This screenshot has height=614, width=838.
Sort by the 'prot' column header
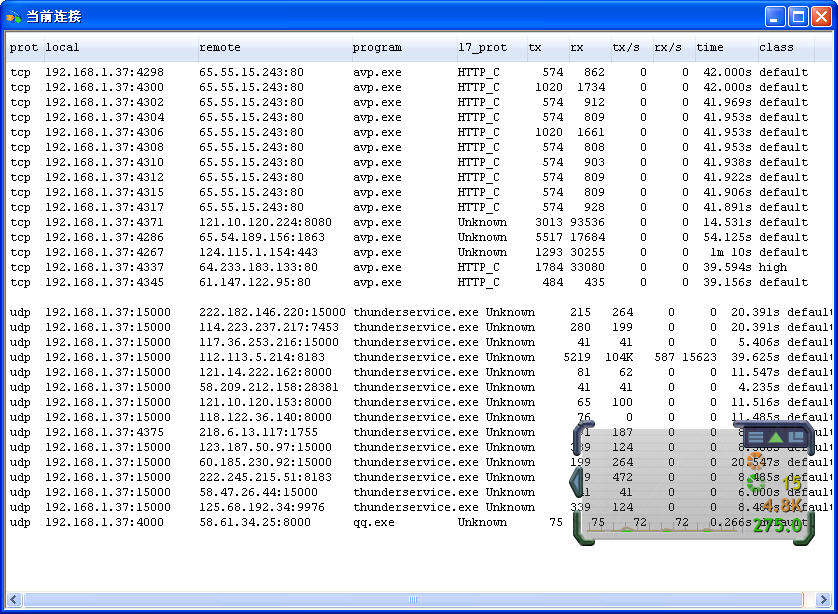click(x=24, y=47)
